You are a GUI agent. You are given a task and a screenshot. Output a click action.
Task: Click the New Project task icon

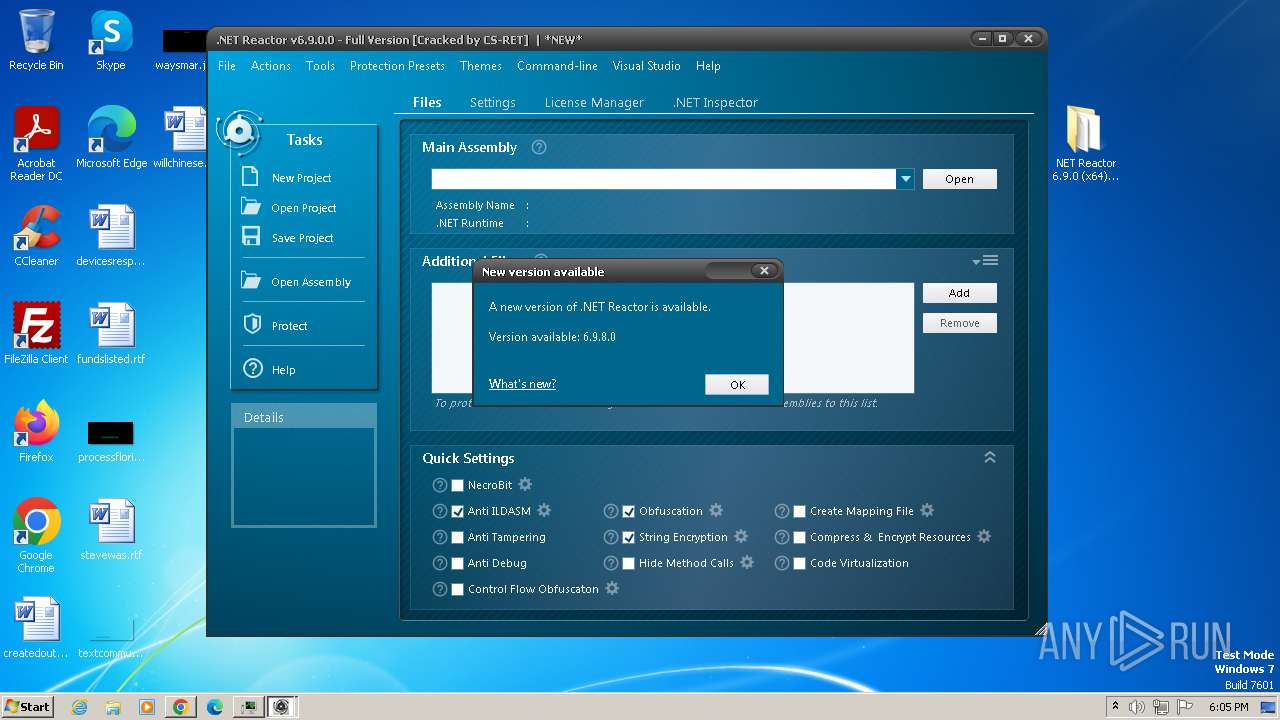pyautogui.click(x=251, y=177)
